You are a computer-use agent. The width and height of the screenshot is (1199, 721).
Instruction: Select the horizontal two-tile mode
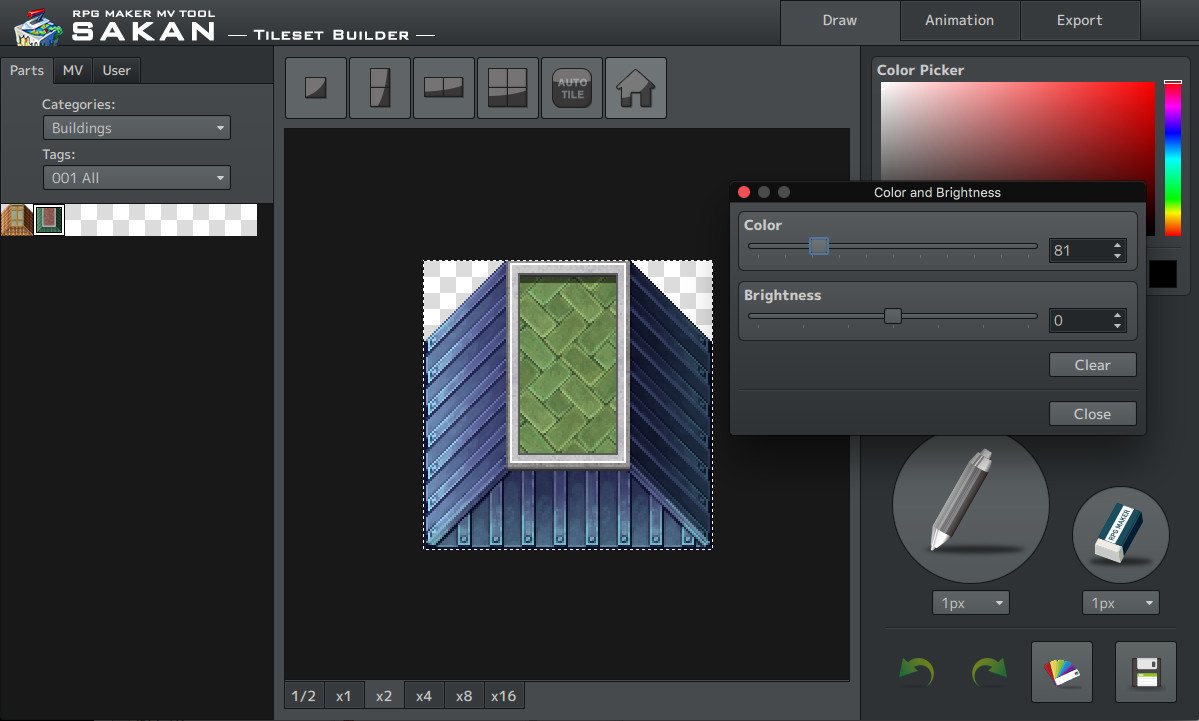click(443, 88)
